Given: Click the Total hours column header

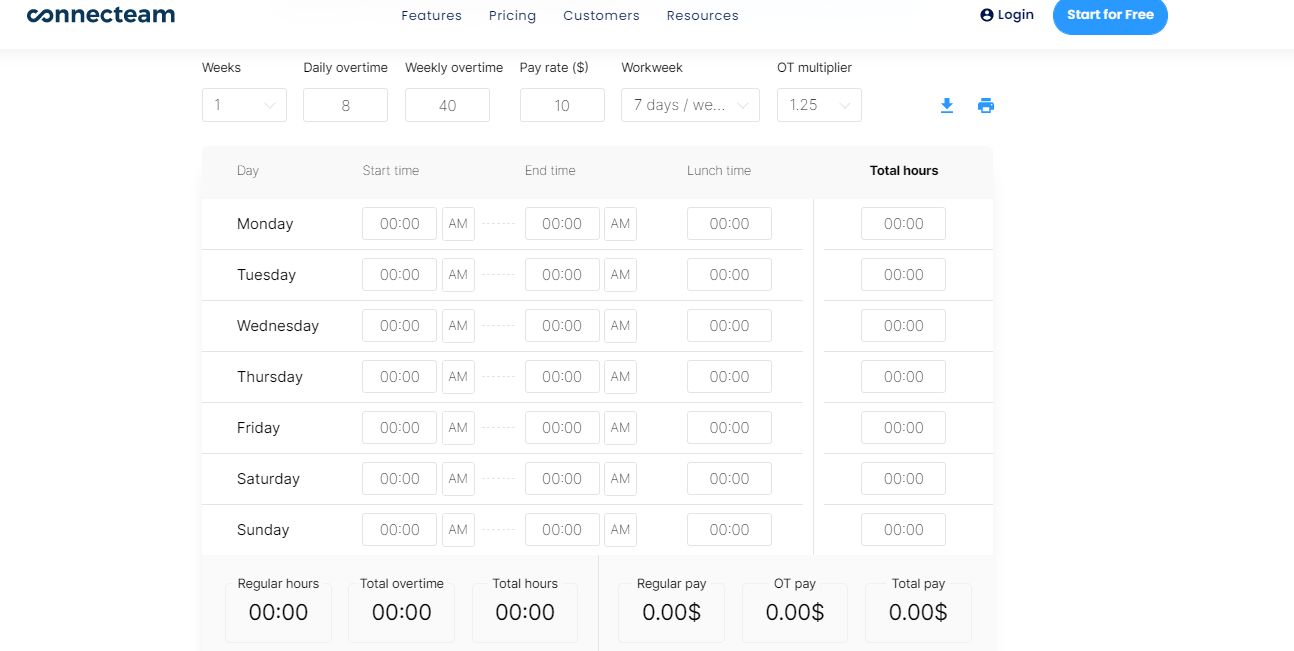Looking at the screenshot, I should (x=904, y=171).
